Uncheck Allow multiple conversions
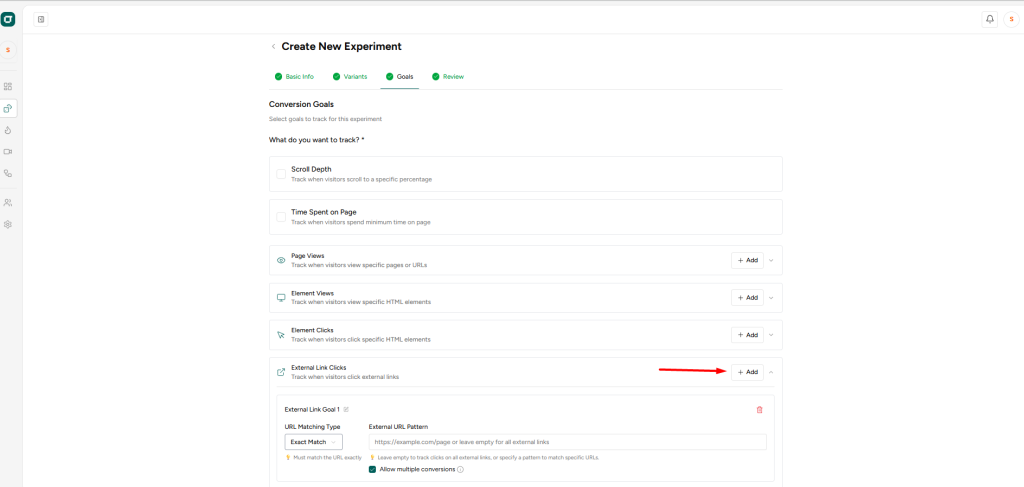Image resolution: width=1024 pixels, height=487 pixels. click(x=373, y=469)
